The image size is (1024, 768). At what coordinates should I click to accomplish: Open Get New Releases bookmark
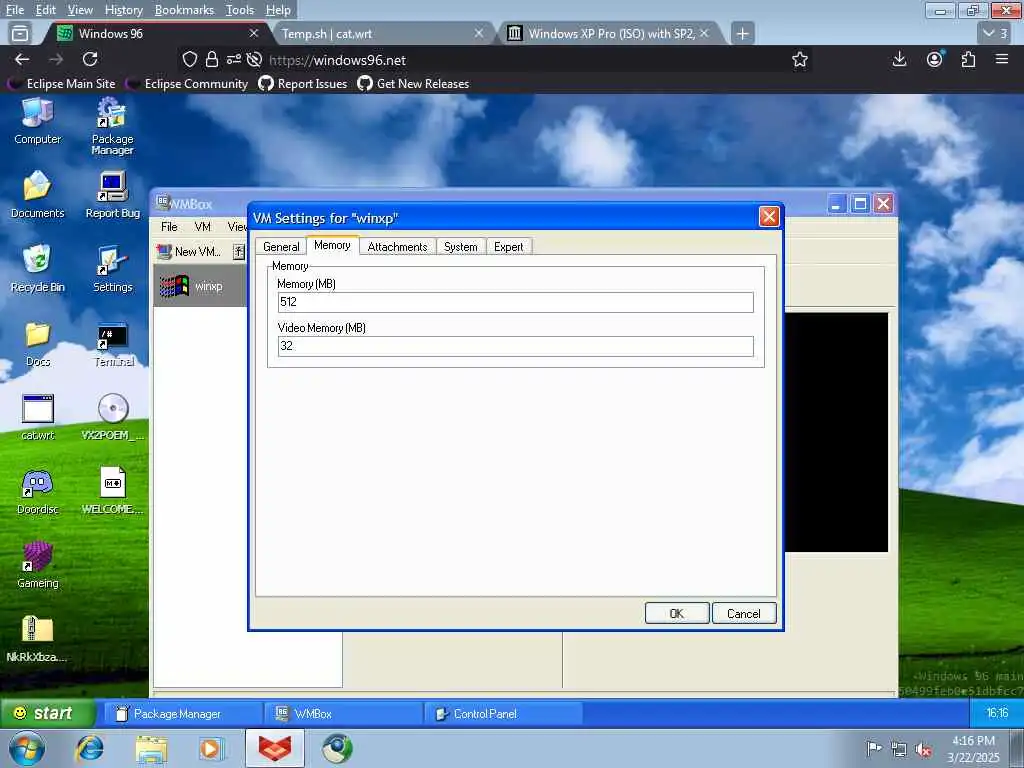pyautogui.click(x=413, y=84)
